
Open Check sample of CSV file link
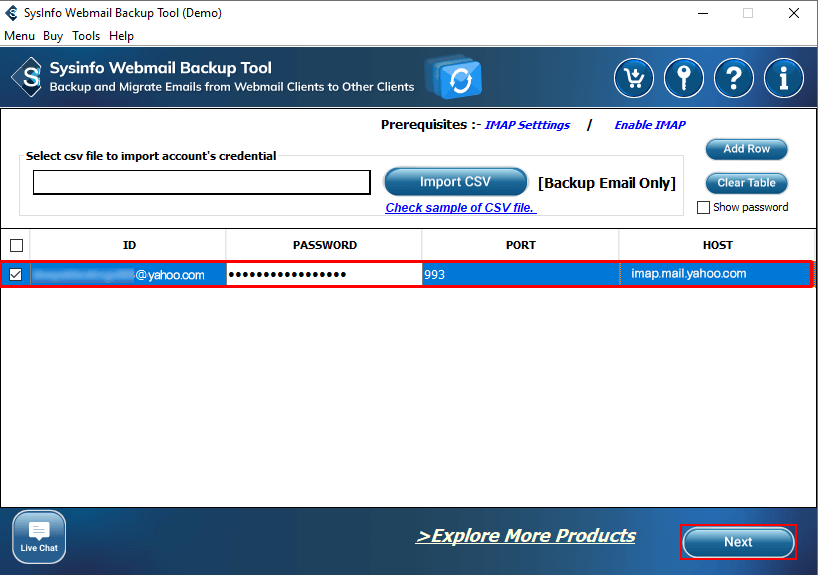[461, 208]
